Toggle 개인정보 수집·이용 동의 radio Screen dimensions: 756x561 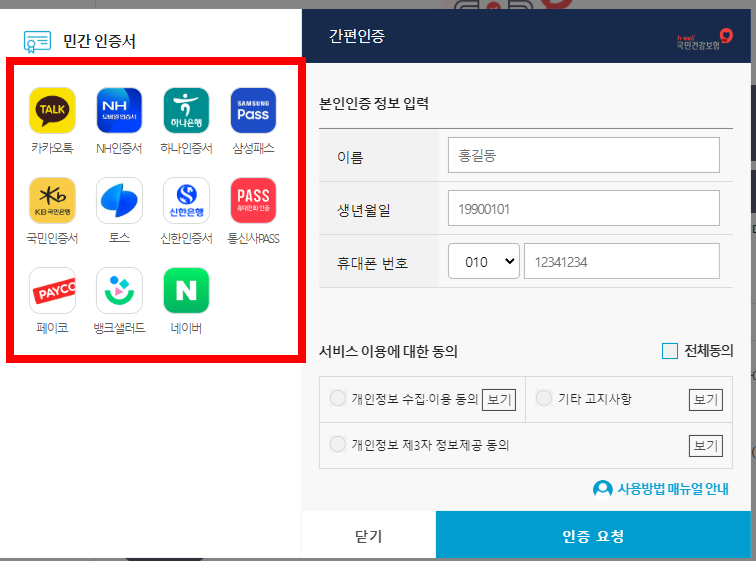click(338, 399)
